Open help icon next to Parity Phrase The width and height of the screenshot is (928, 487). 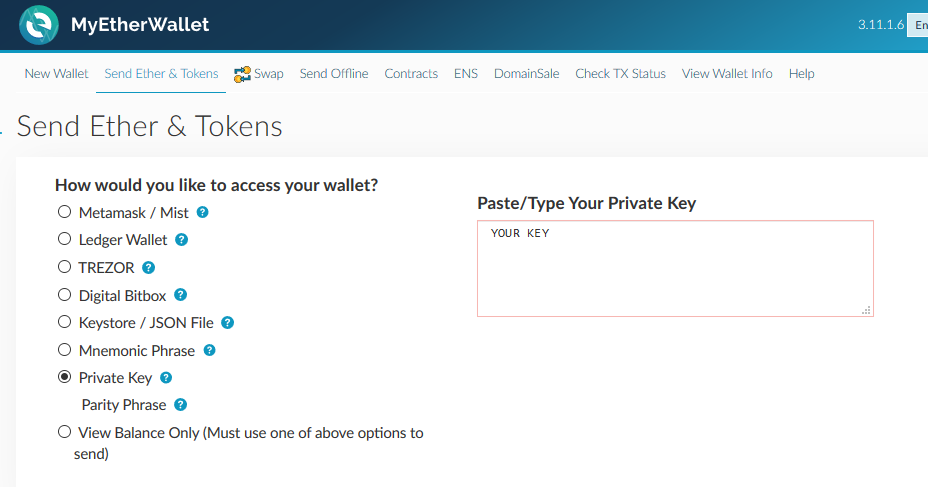181,405
